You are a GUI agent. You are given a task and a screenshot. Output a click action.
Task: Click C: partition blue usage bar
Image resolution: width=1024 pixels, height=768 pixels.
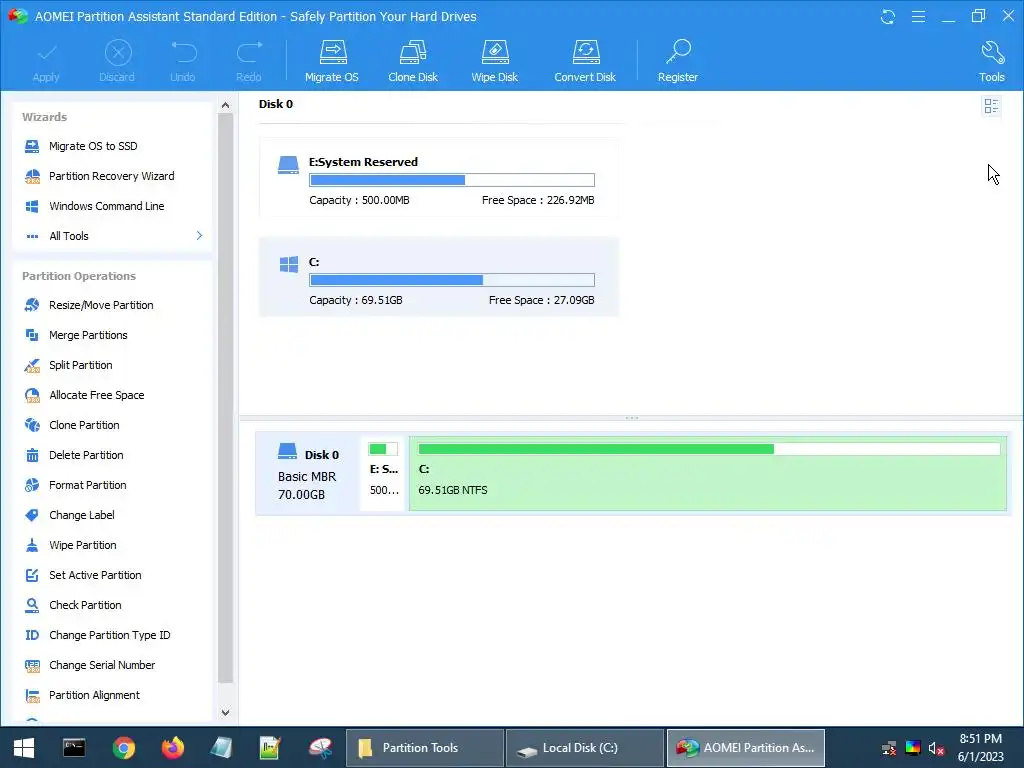coord(452,280)
